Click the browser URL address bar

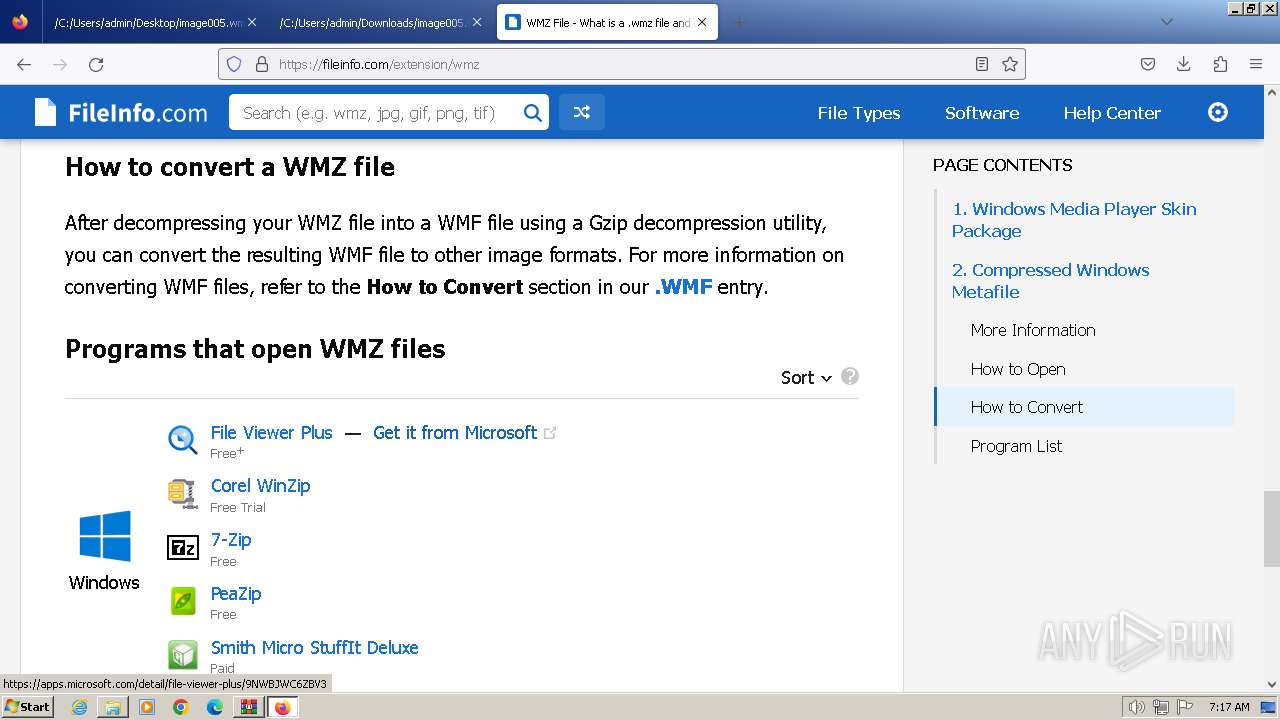pos(622,64)
